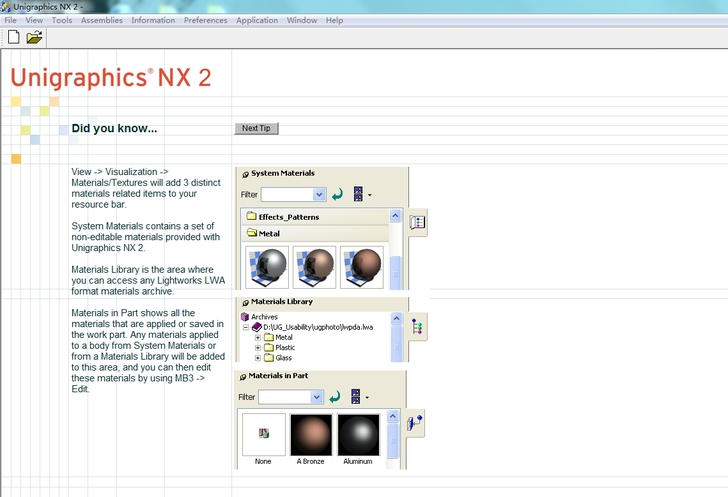Click the System Materials resource bar tab icon

(x=418, y=223)
